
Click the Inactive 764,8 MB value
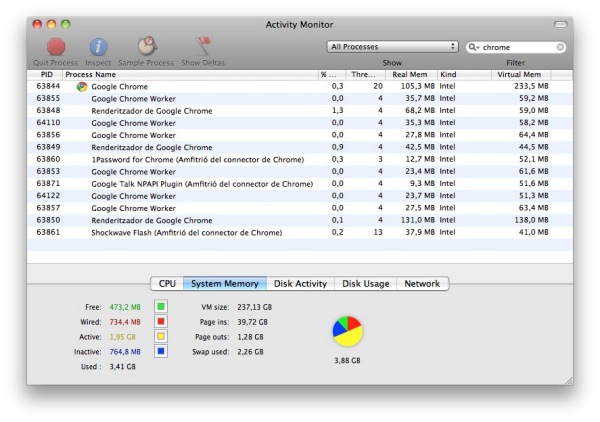click(x=125, y=352)
